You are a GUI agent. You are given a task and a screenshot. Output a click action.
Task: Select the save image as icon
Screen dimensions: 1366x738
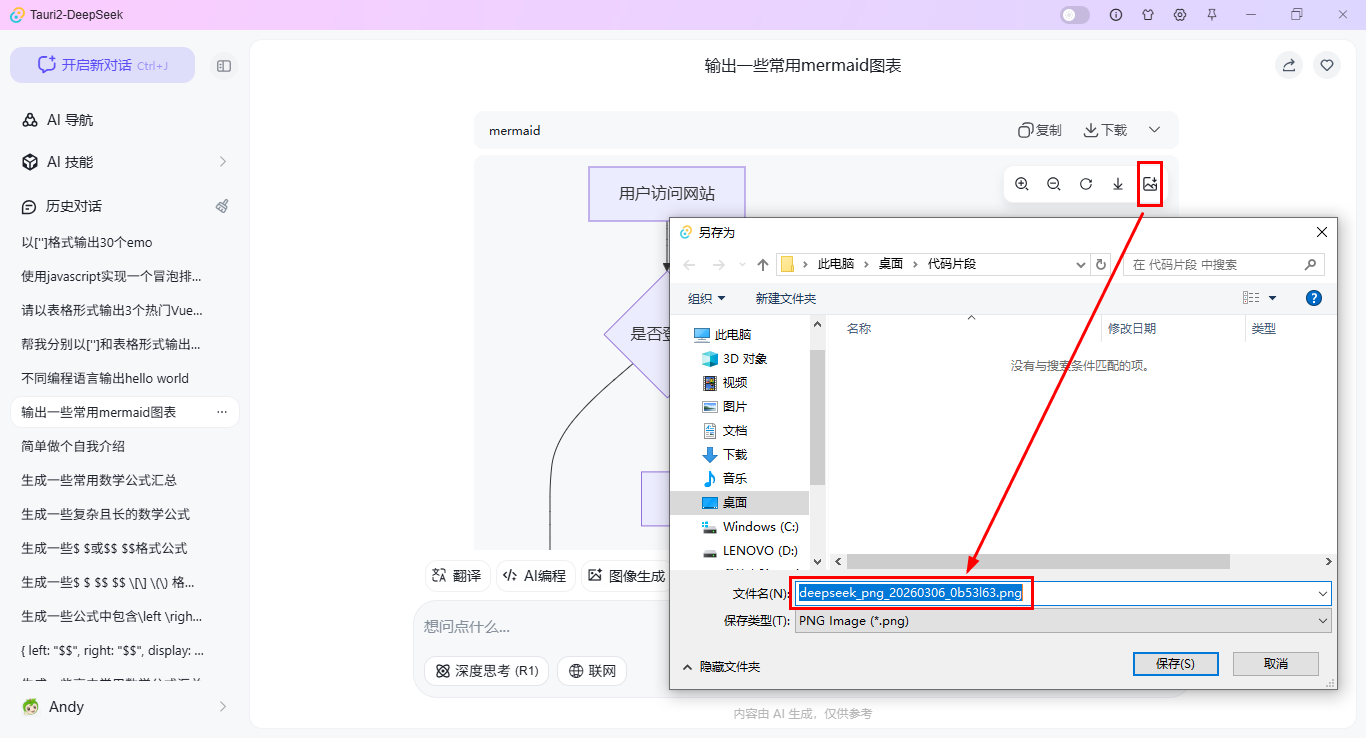1150,183
